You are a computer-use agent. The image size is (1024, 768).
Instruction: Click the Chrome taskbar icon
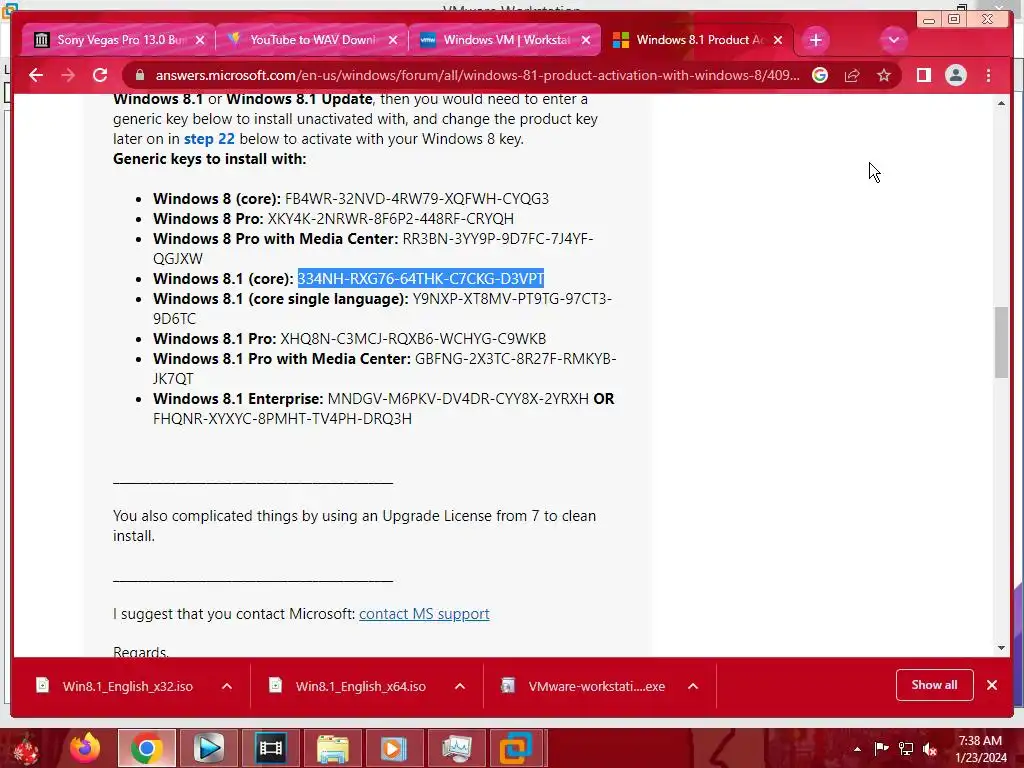(x=147, y=748)
